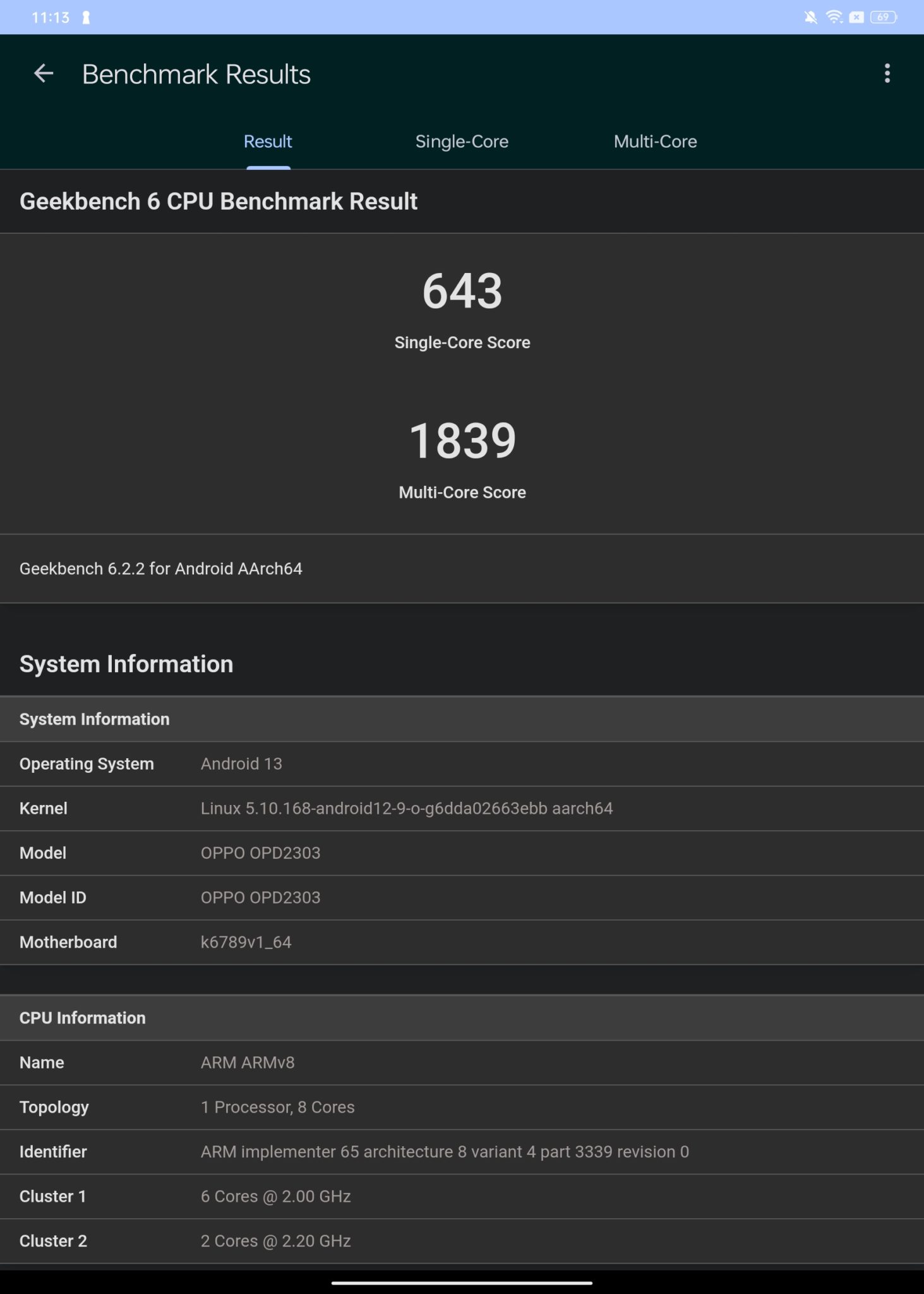Select the Model OPPO OPD2303 row
924x1294 pixels.
click(462, 853)
